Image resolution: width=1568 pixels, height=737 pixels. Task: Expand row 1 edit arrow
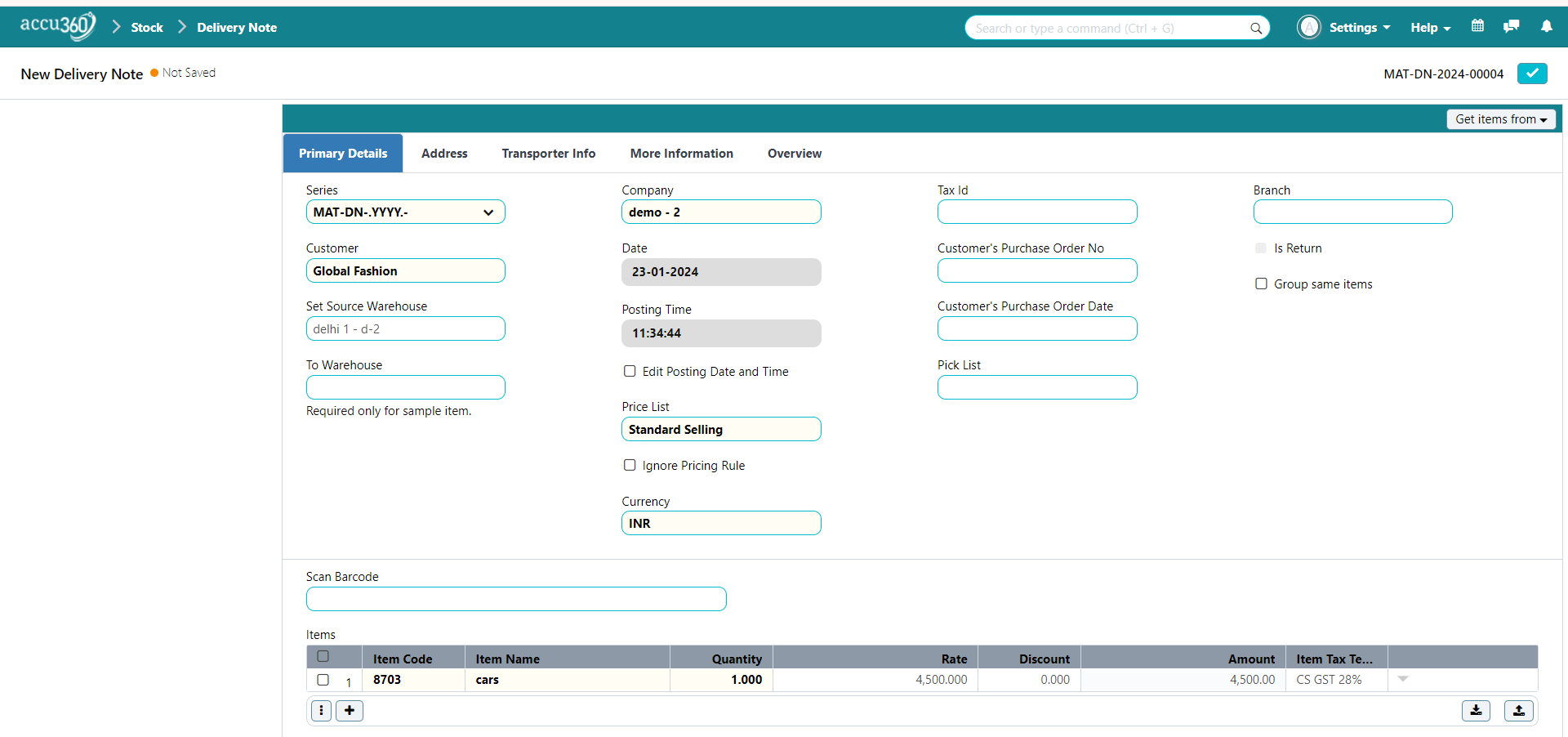(1403, 679)
